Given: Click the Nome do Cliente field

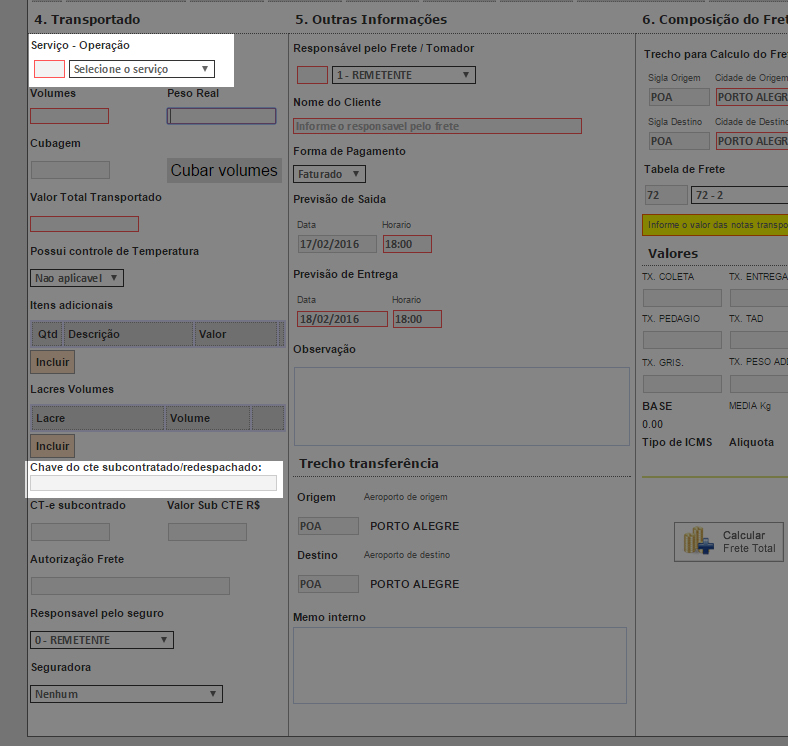Looking at the screenshot, I should coord(436,126).
